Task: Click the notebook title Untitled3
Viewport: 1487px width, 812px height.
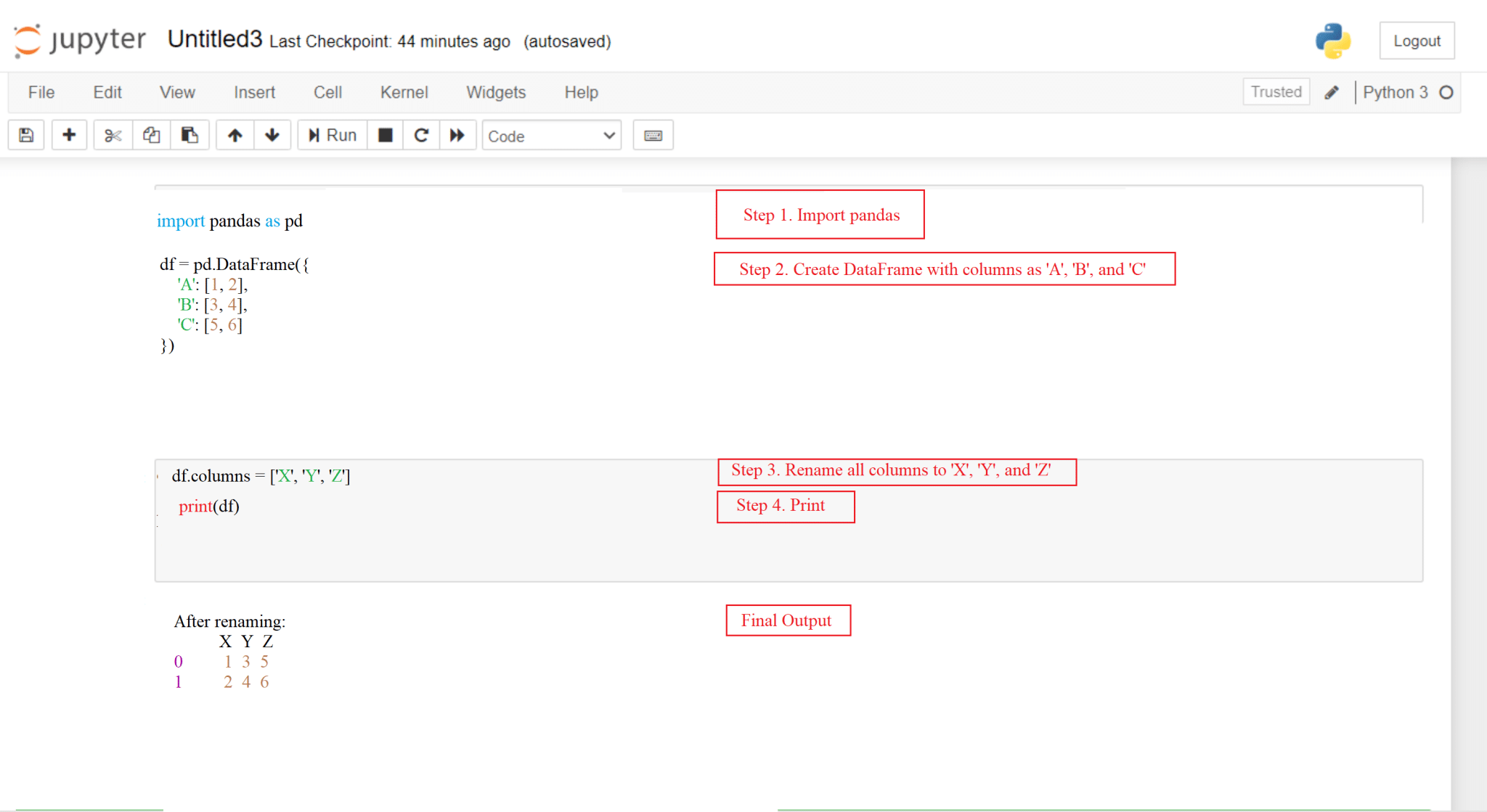Action: coord(214,39)
